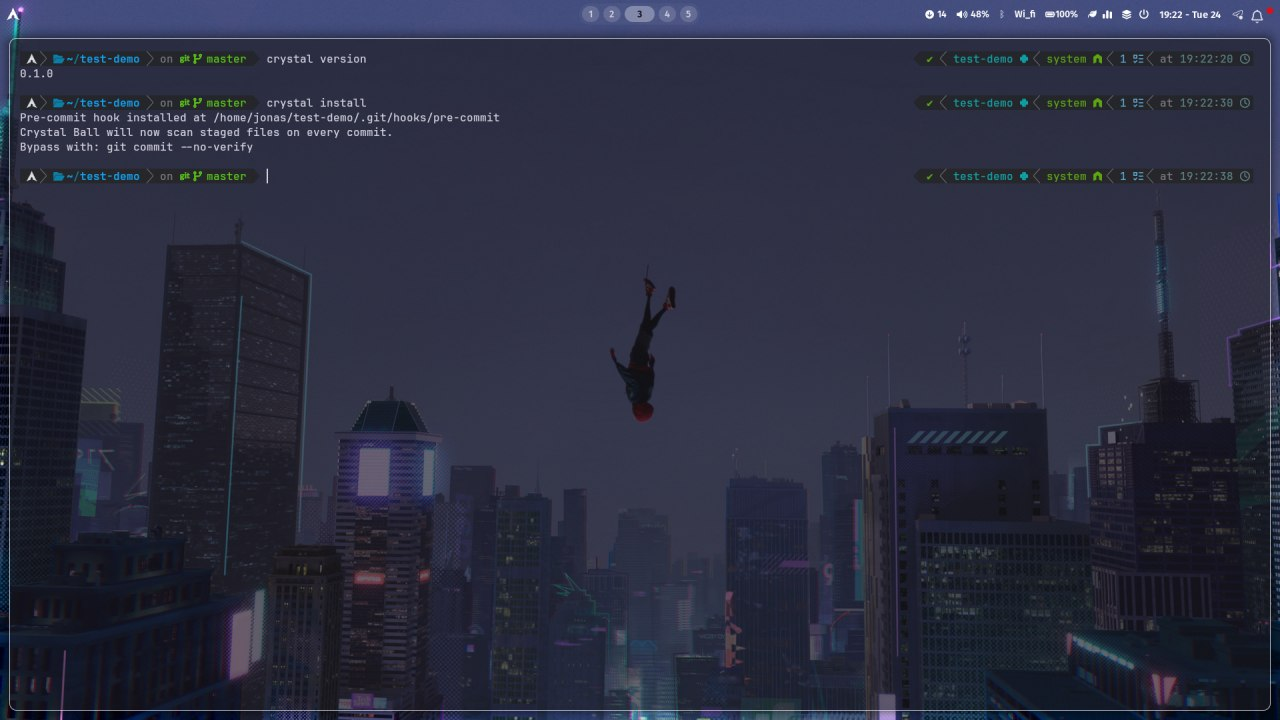Click the 'crystal install' command text

click(316, 103)
